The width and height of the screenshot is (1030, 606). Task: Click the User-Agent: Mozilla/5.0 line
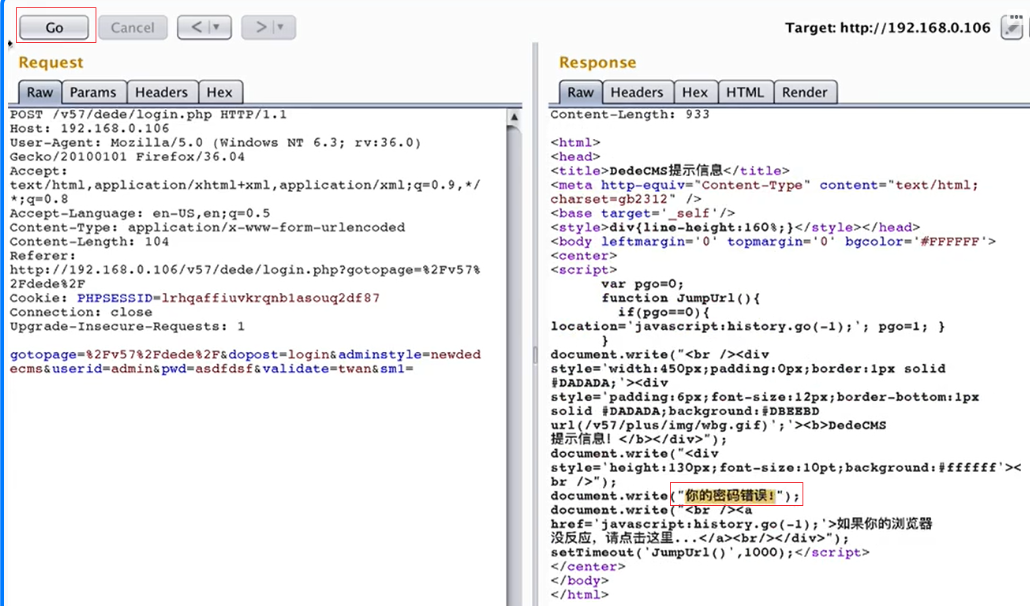click(215, 142)
